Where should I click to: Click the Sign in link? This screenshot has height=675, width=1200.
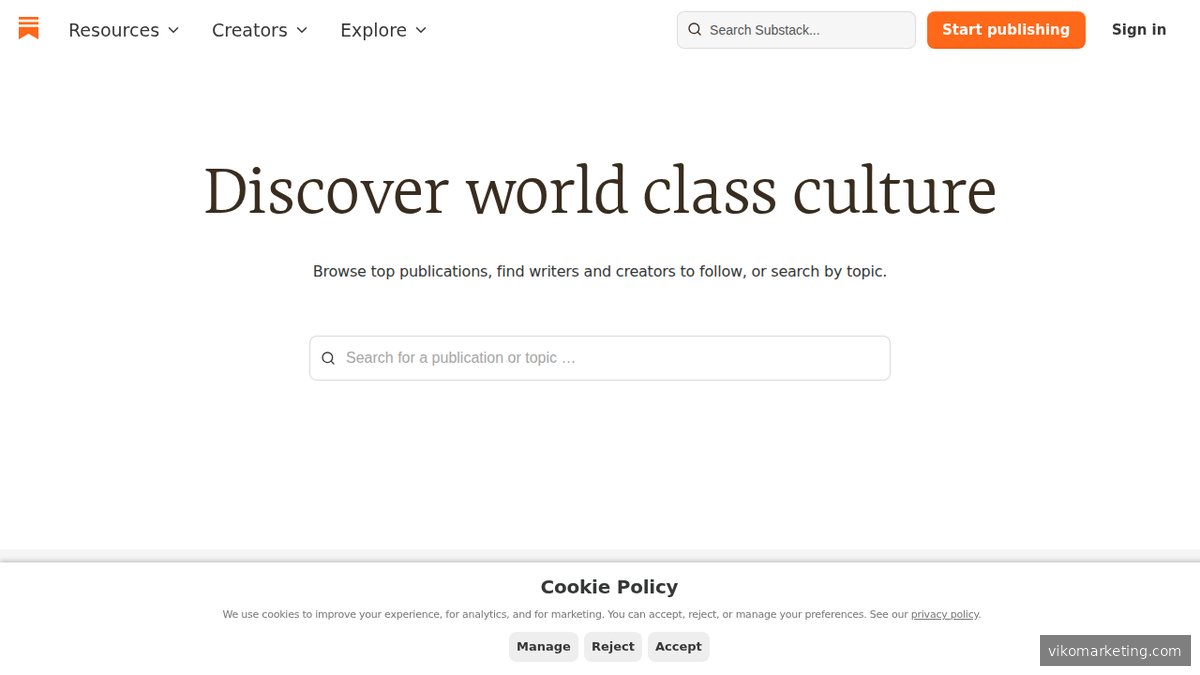[x=1138, y=30]
